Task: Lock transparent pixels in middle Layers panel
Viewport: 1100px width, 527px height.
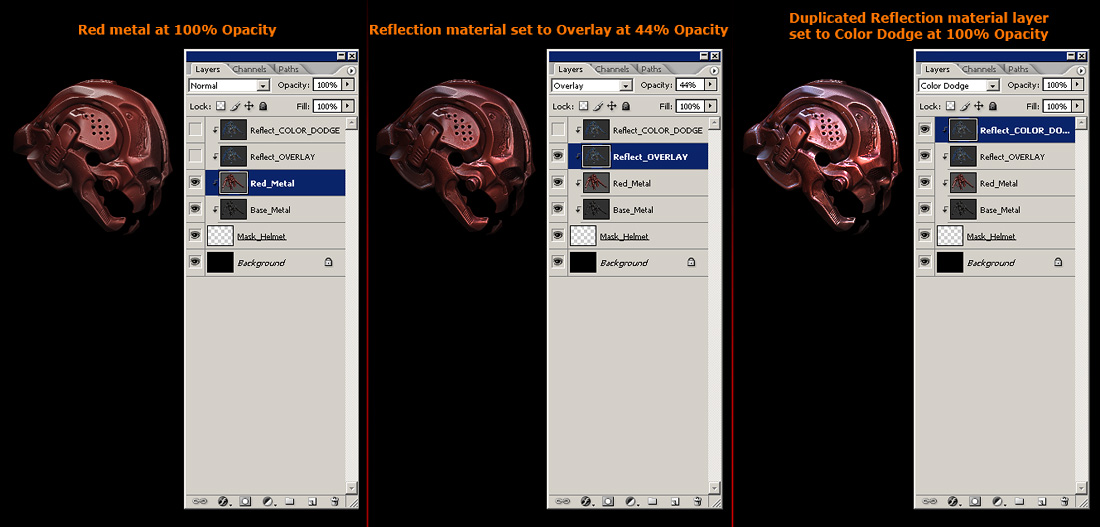Action: 584,106
